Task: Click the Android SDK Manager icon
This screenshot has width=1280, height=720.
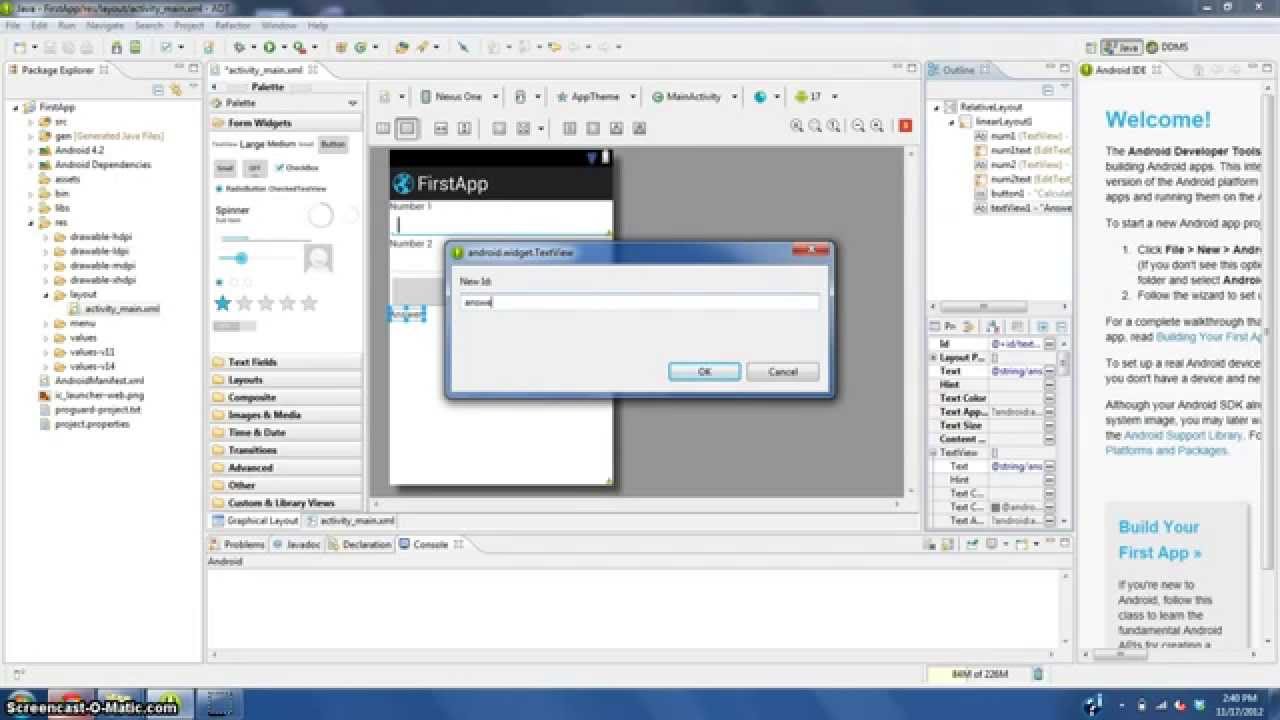Action: (116, 47)
